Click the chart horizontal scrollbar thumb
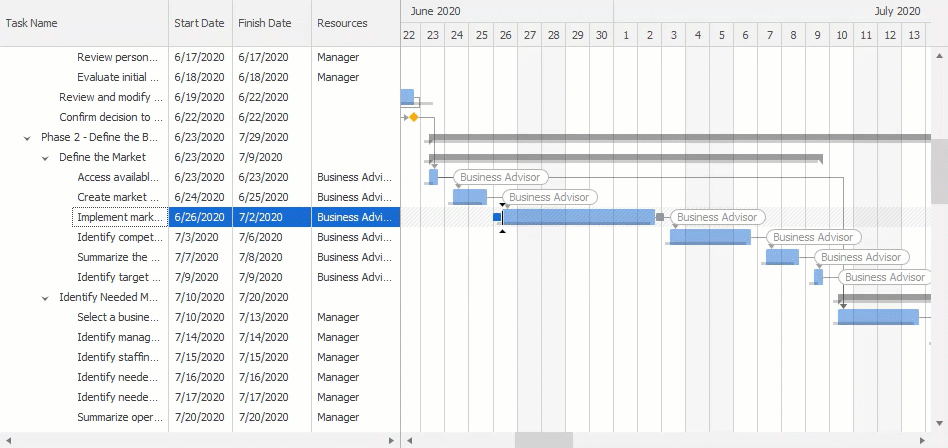This screenshot has height=448, width=948. pos(544,440)
